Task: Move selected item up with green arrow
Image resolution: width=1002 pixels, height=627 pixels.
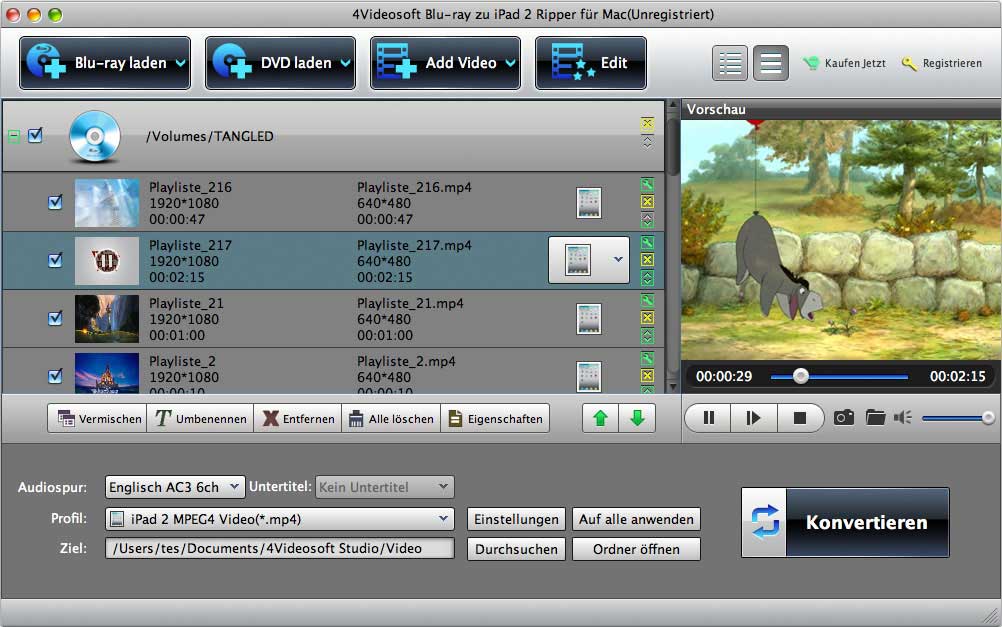Action: [600, 418]
